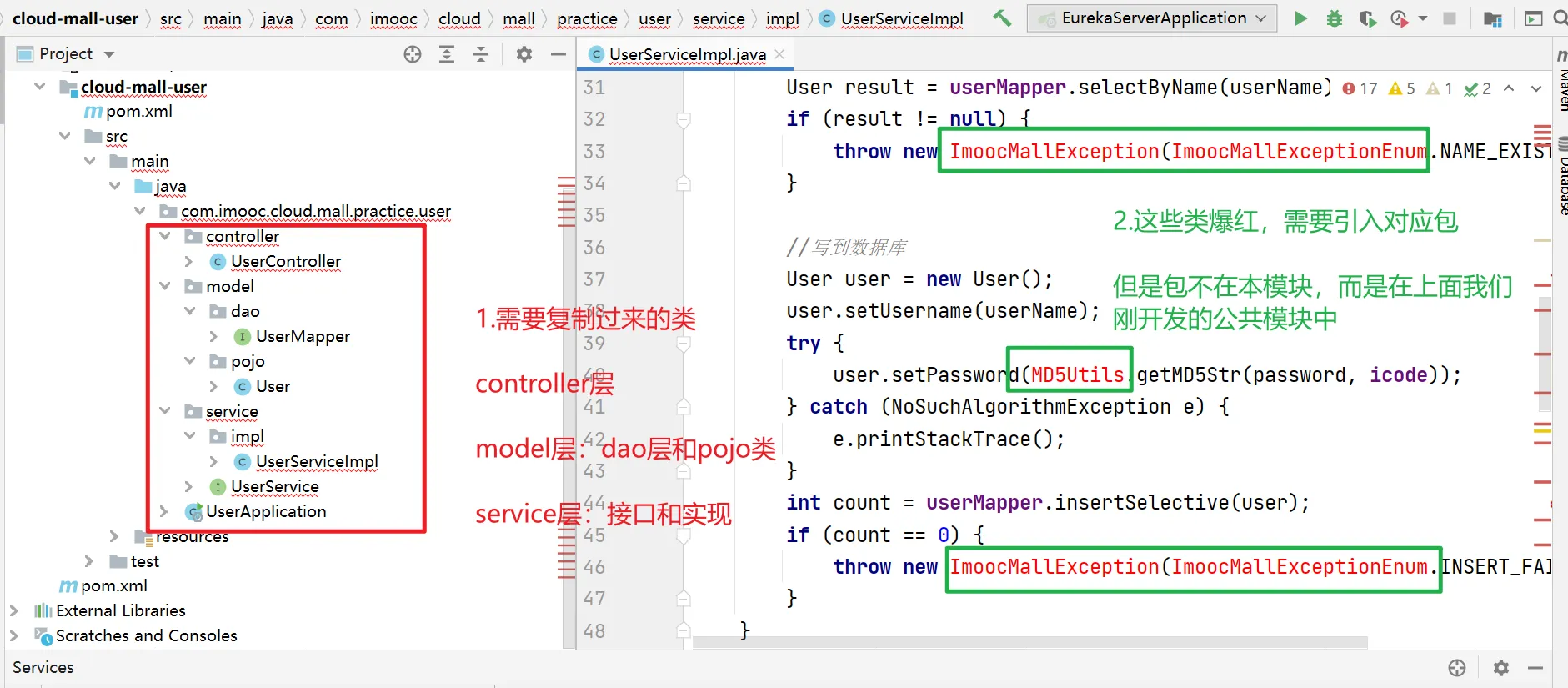Run EurekaServerApplication with the green play icon
This screenshot has width=1568, height=688.
pyautogui.click(x=1300, y=18)
